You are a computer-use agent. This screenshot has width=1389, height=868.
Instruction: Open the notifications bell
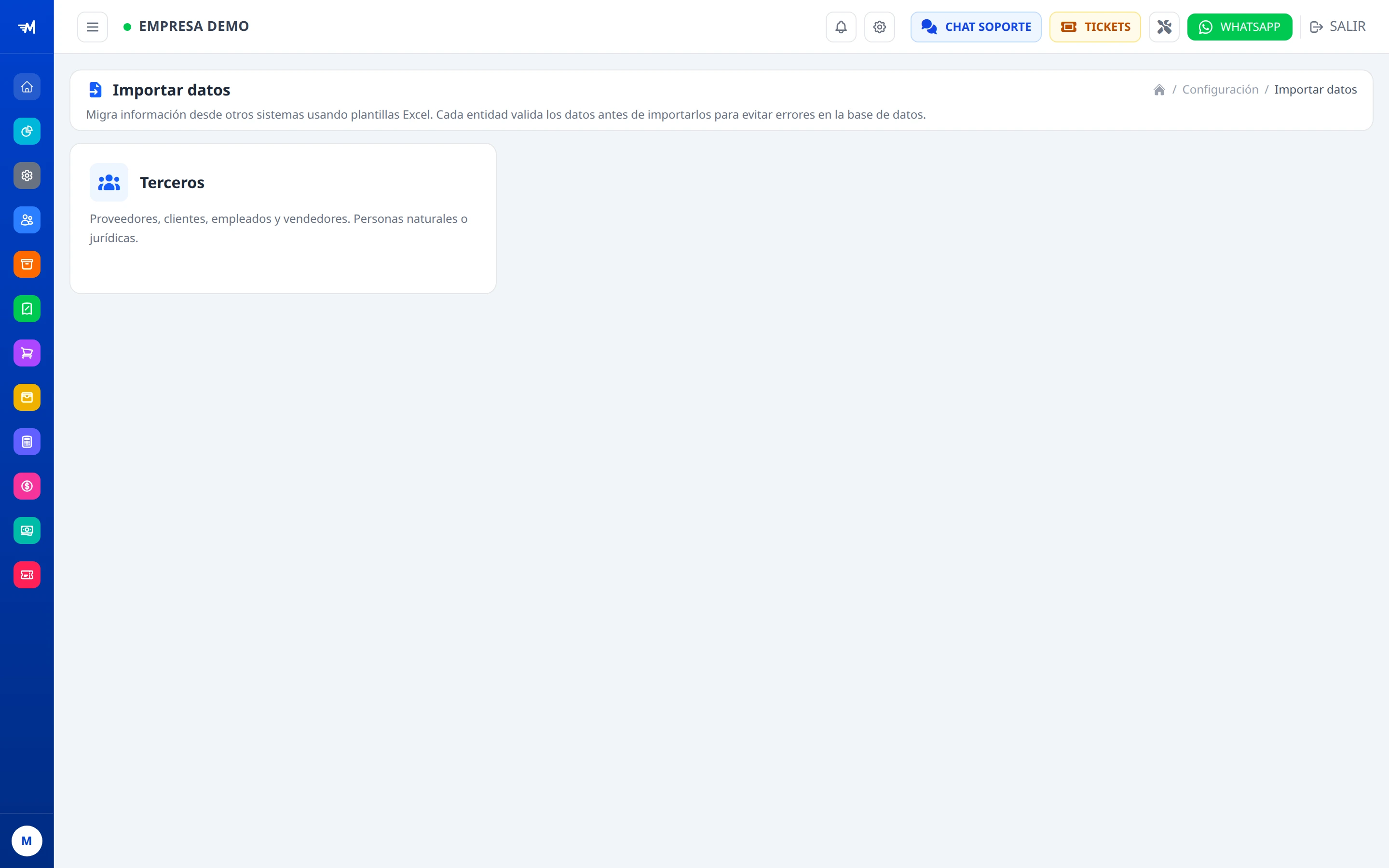[841, 27]
